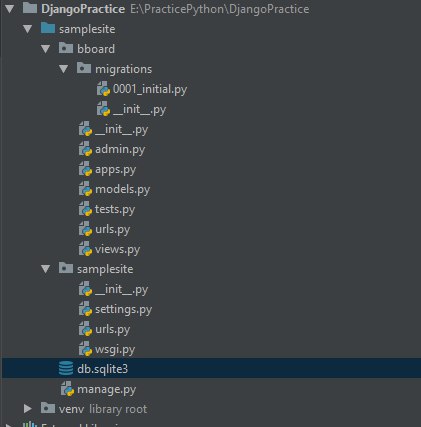The image size is (421, 427).
Task: Click the models.py Python file icon
Action: [x=85, y=189]
